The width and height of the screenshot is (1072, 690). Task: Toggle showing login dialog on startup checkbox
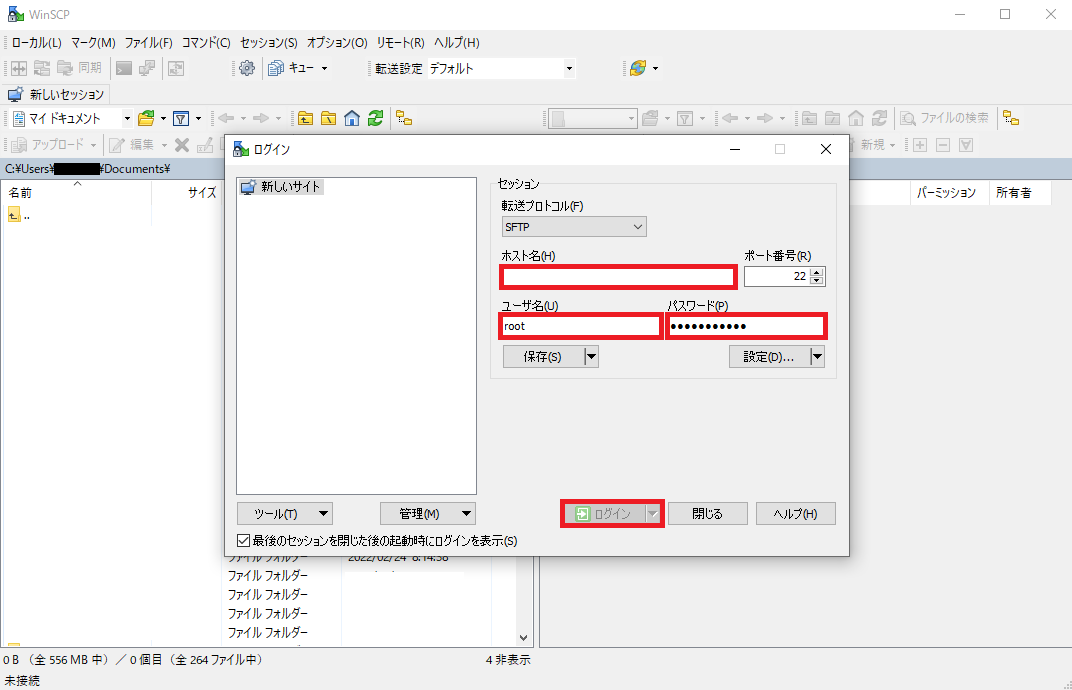click(243, 540)
